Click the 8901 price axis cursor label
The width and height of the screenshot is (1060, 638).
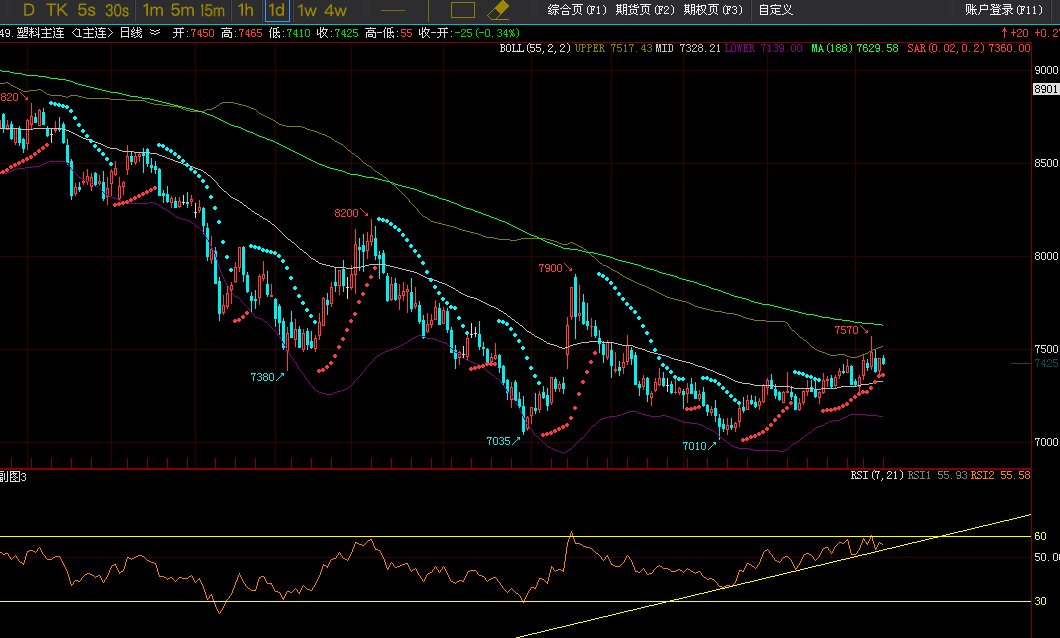(x=1046, y=89)
